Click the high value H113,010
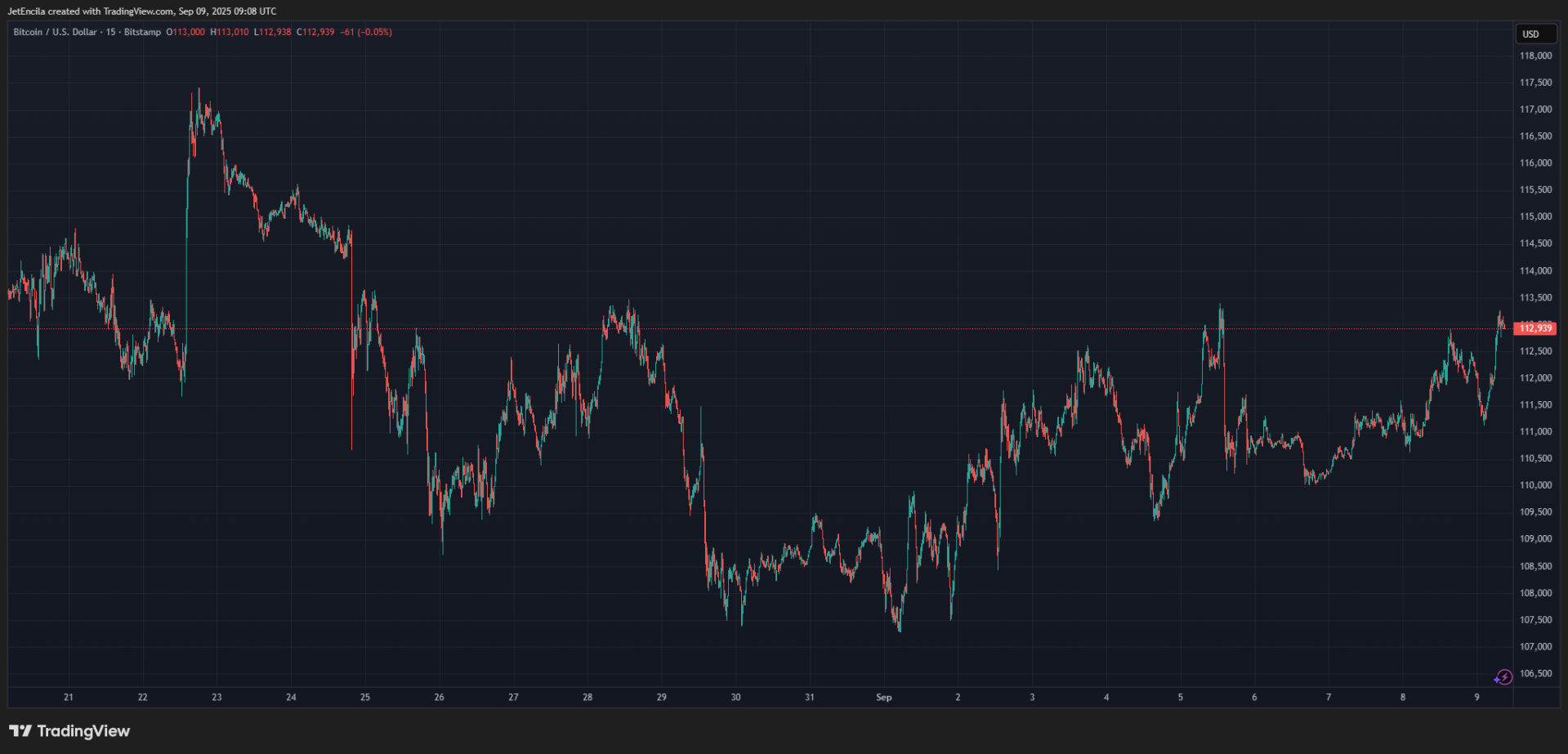The width and height of the screenshot is (1568, 754). click(230, 33)
